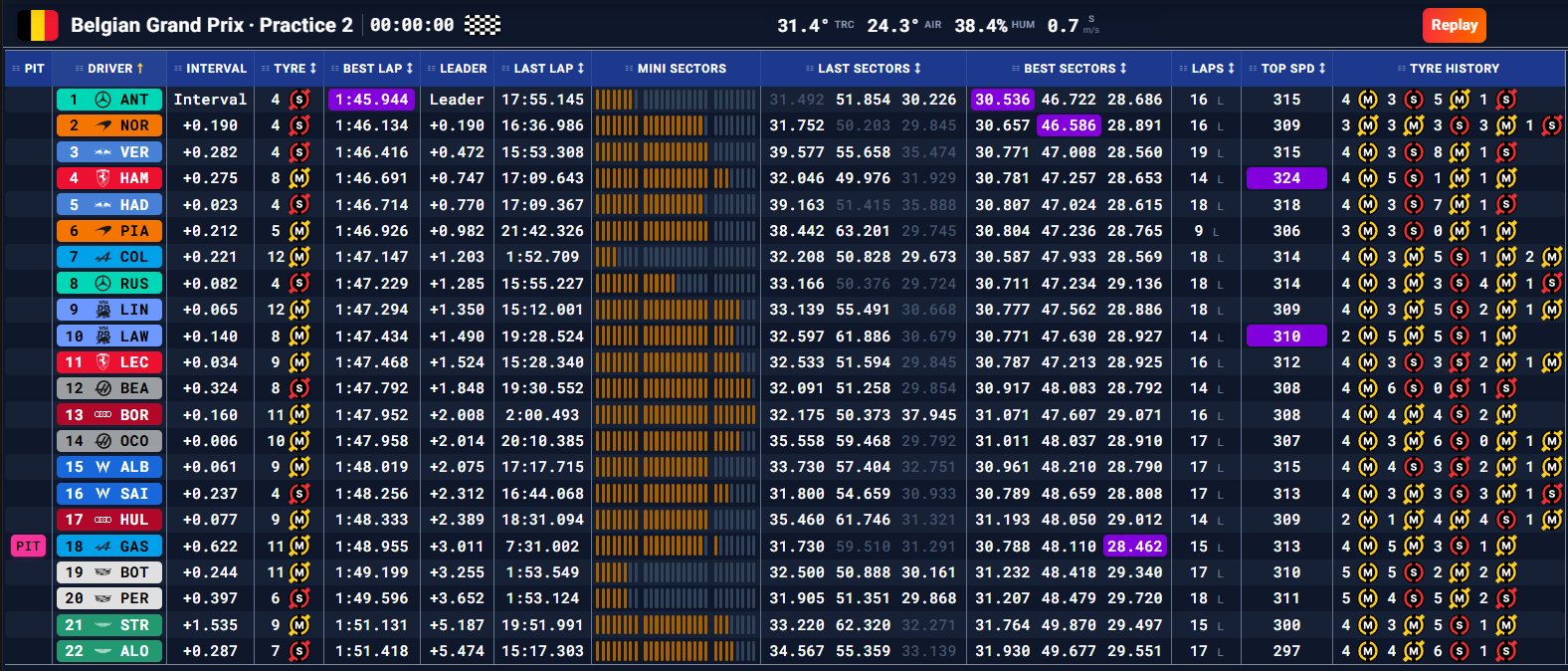Select driver ANT badge

108,100
